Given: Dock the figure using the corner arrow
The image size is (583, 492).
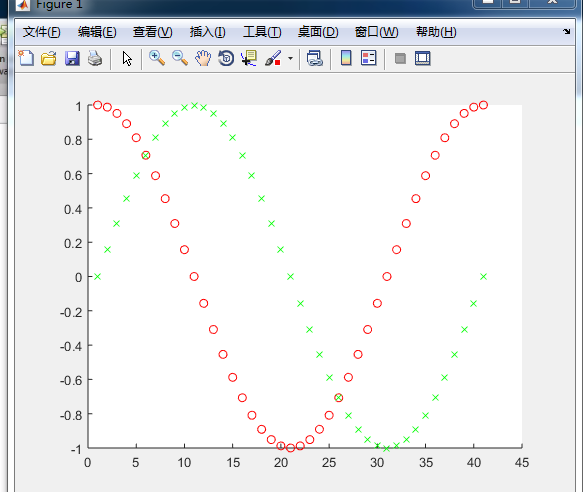Looking at the screenshot, I should coord(566,32).
